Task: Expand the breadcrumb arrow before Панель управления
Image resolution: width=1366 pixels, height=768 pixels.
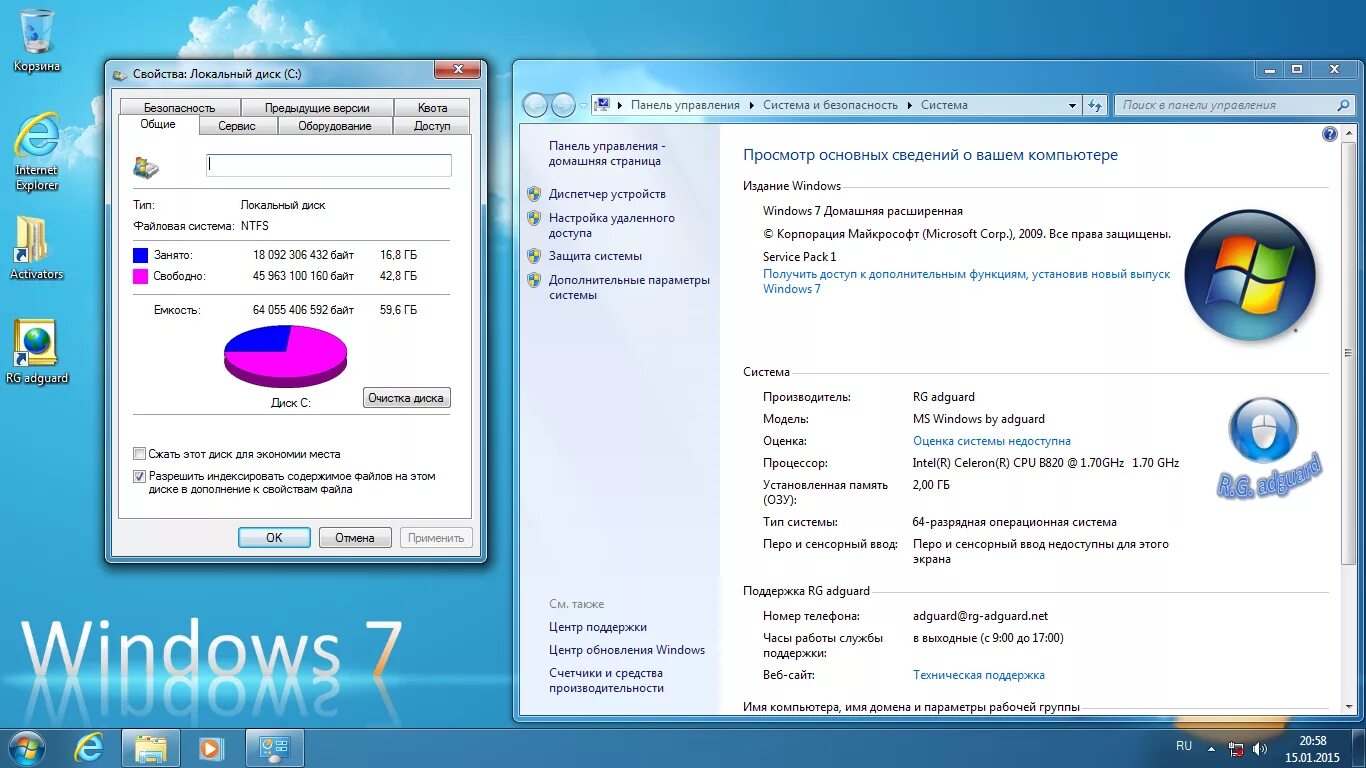Action: pyautogui.click(x=620, y=105)
